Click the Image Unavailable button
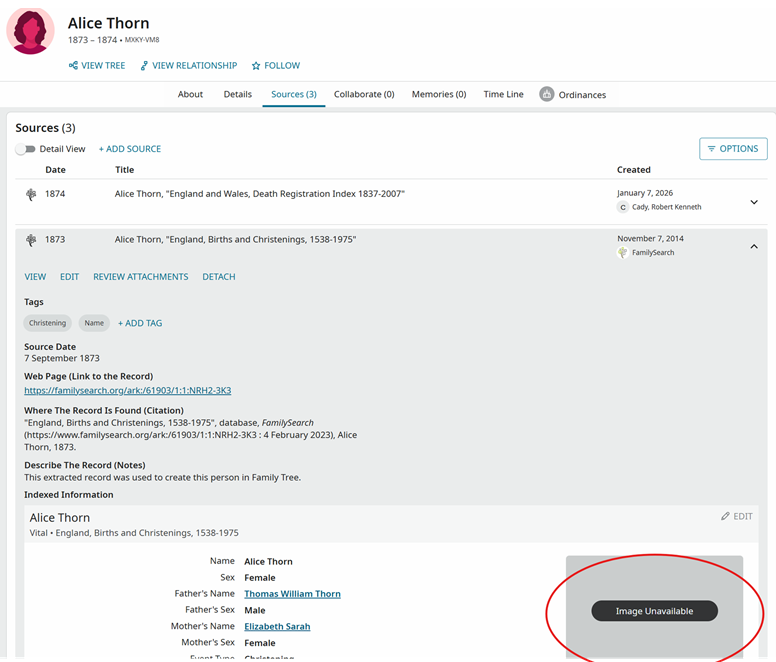This screenshot has width=776, height=662. (x=654, y=611)
